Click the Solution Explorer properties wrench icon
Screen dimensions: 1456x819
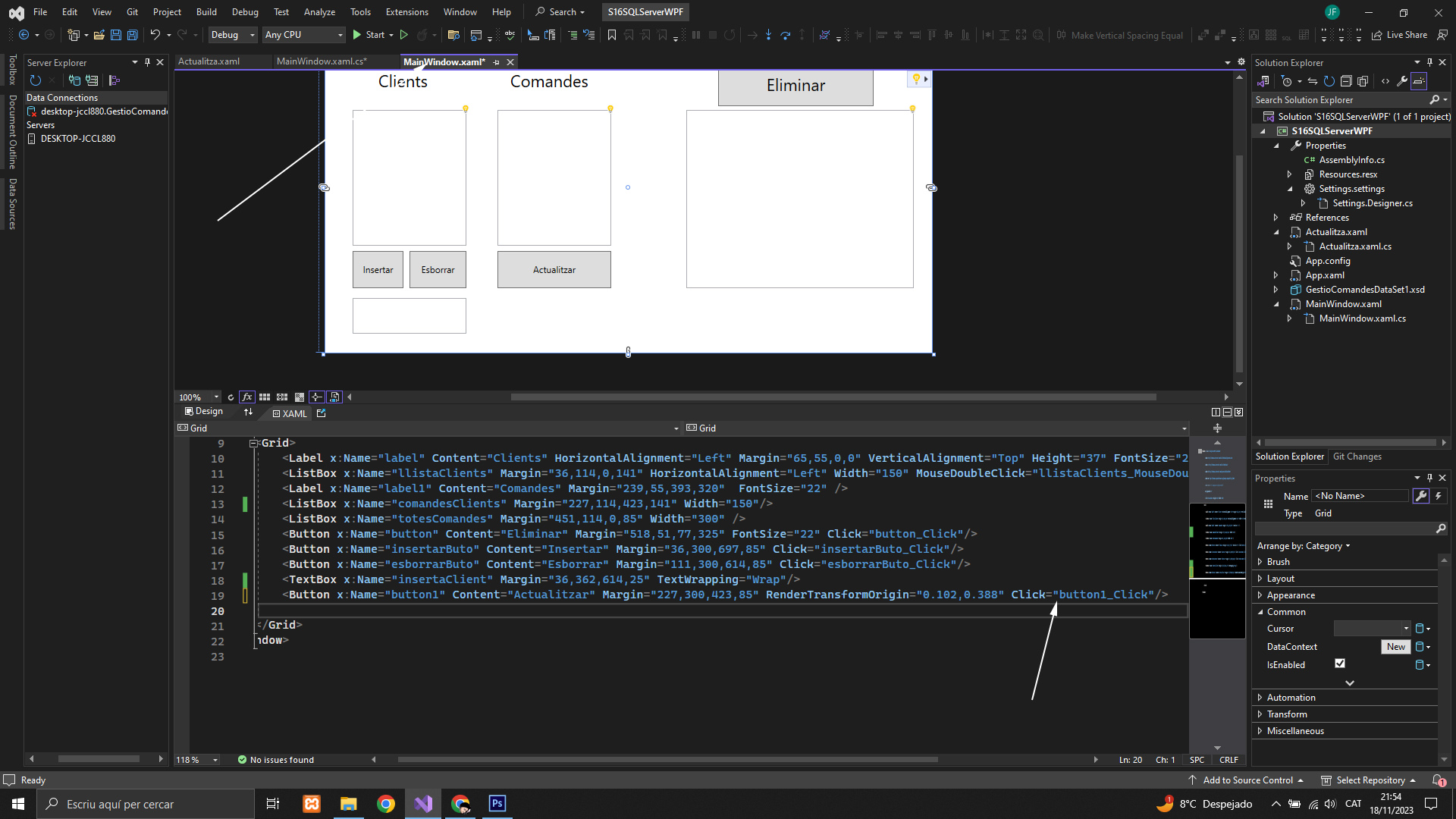point(1402,81)
